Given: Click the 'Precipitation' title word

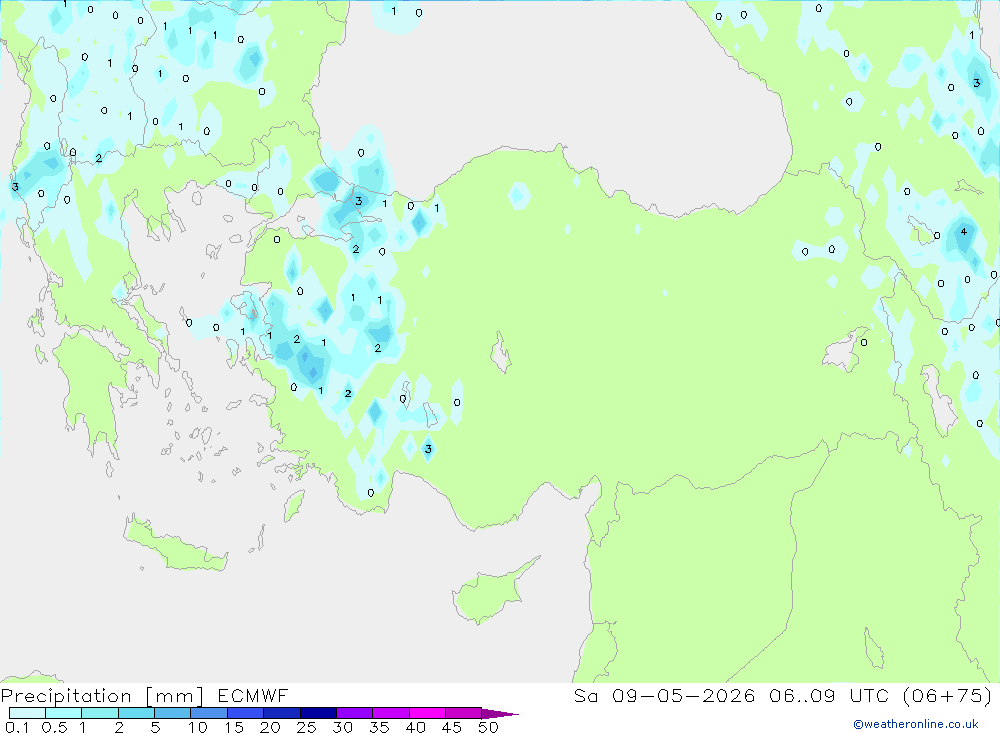Looking at the screenshot, I should [66, 696].
